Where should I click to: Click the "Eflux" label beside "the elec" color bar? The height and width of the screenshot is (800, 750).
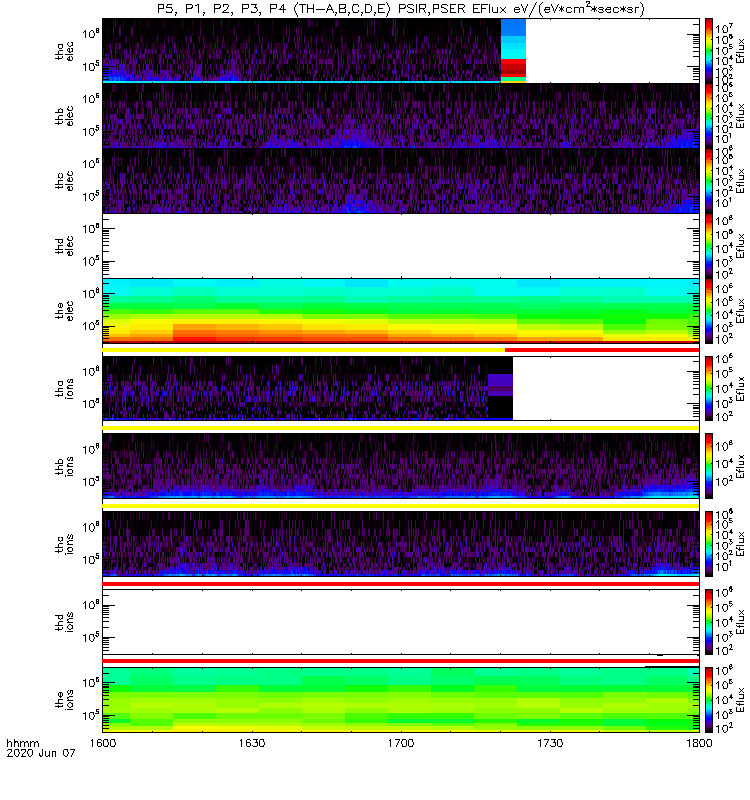740,311
